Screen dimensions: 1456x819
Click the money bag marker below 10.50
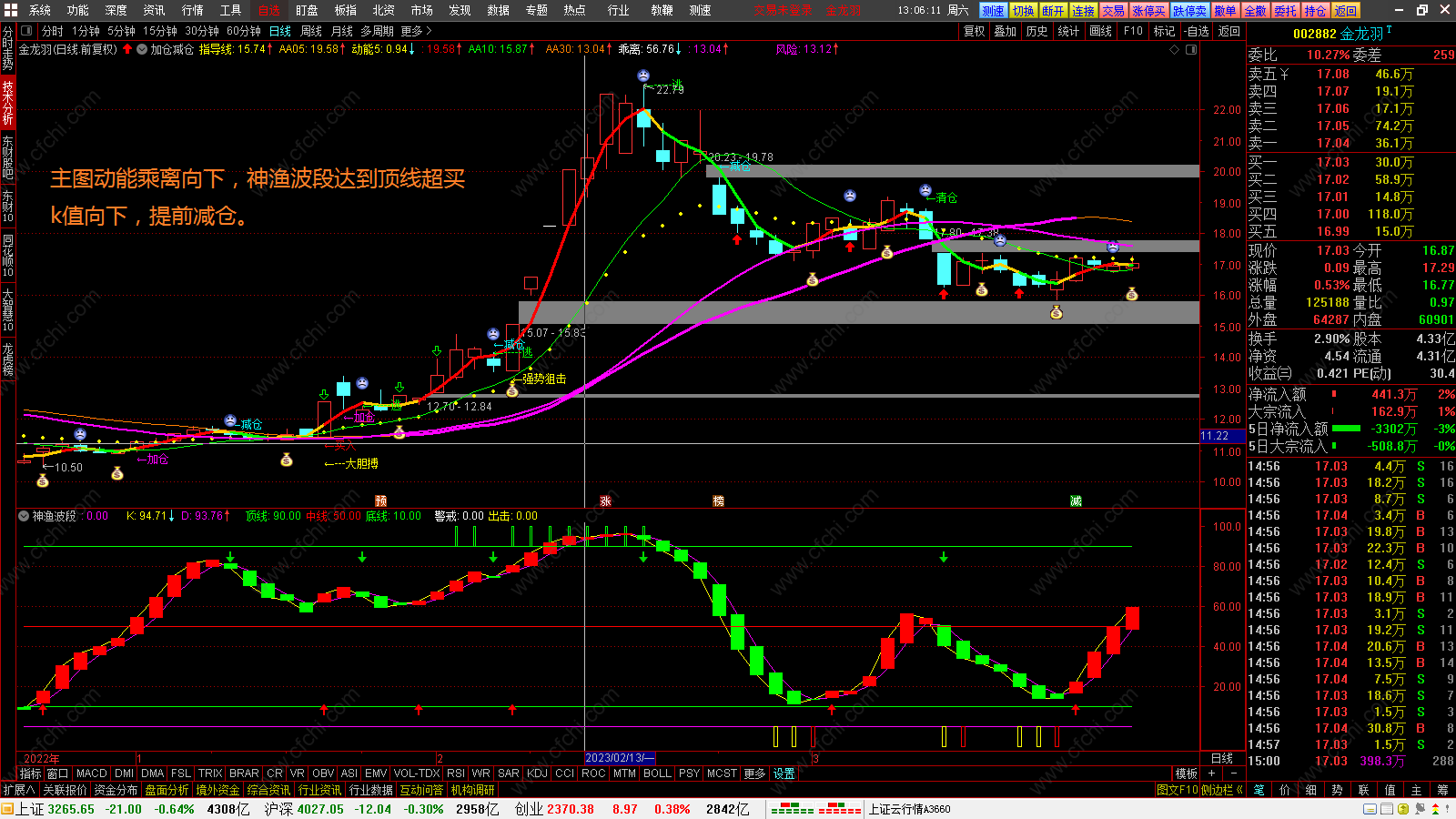click(x=42, y=480)
